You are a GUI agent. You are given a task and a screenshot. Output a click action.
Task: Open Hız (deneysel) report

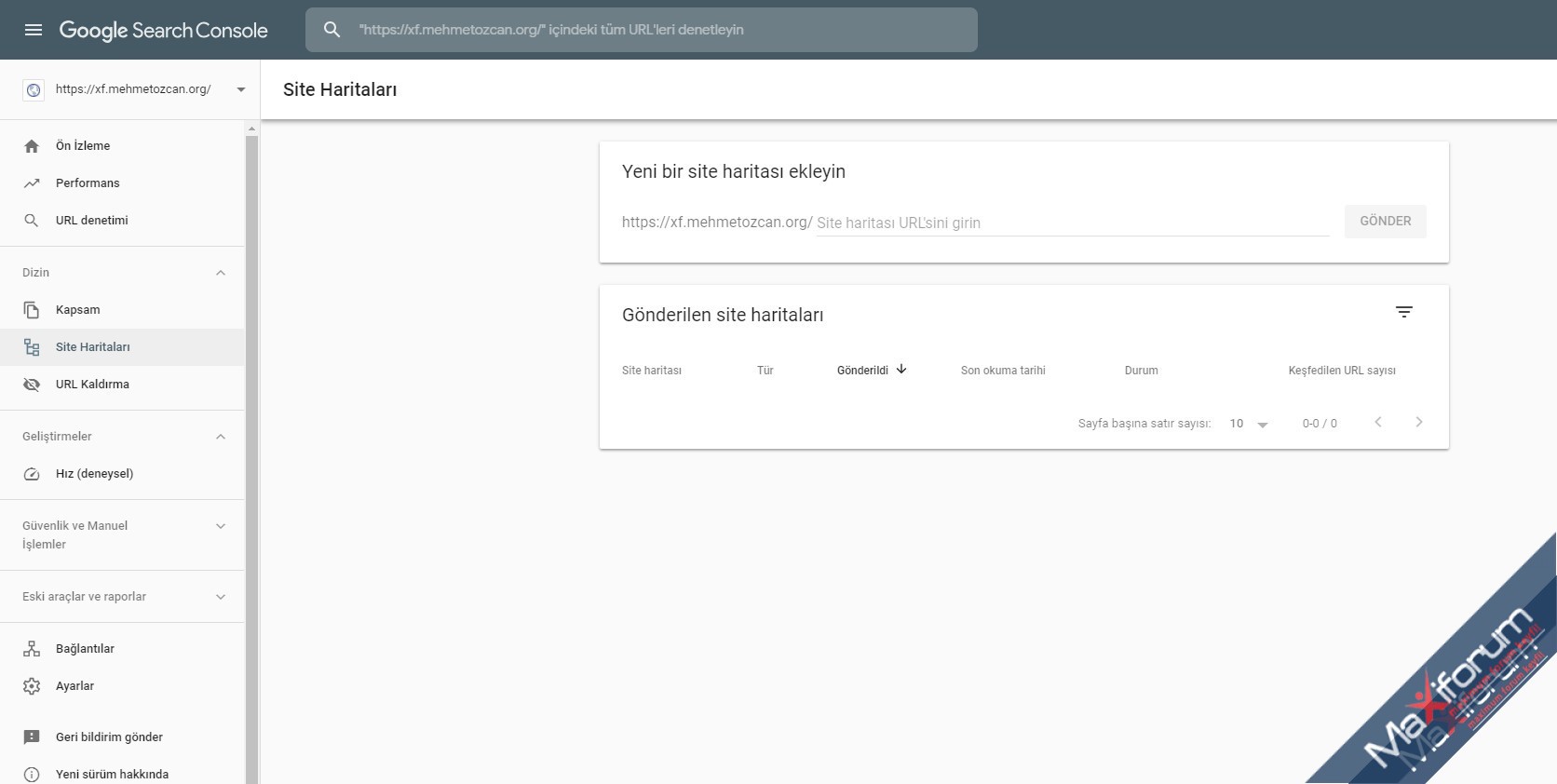click(x=122, y=474)
